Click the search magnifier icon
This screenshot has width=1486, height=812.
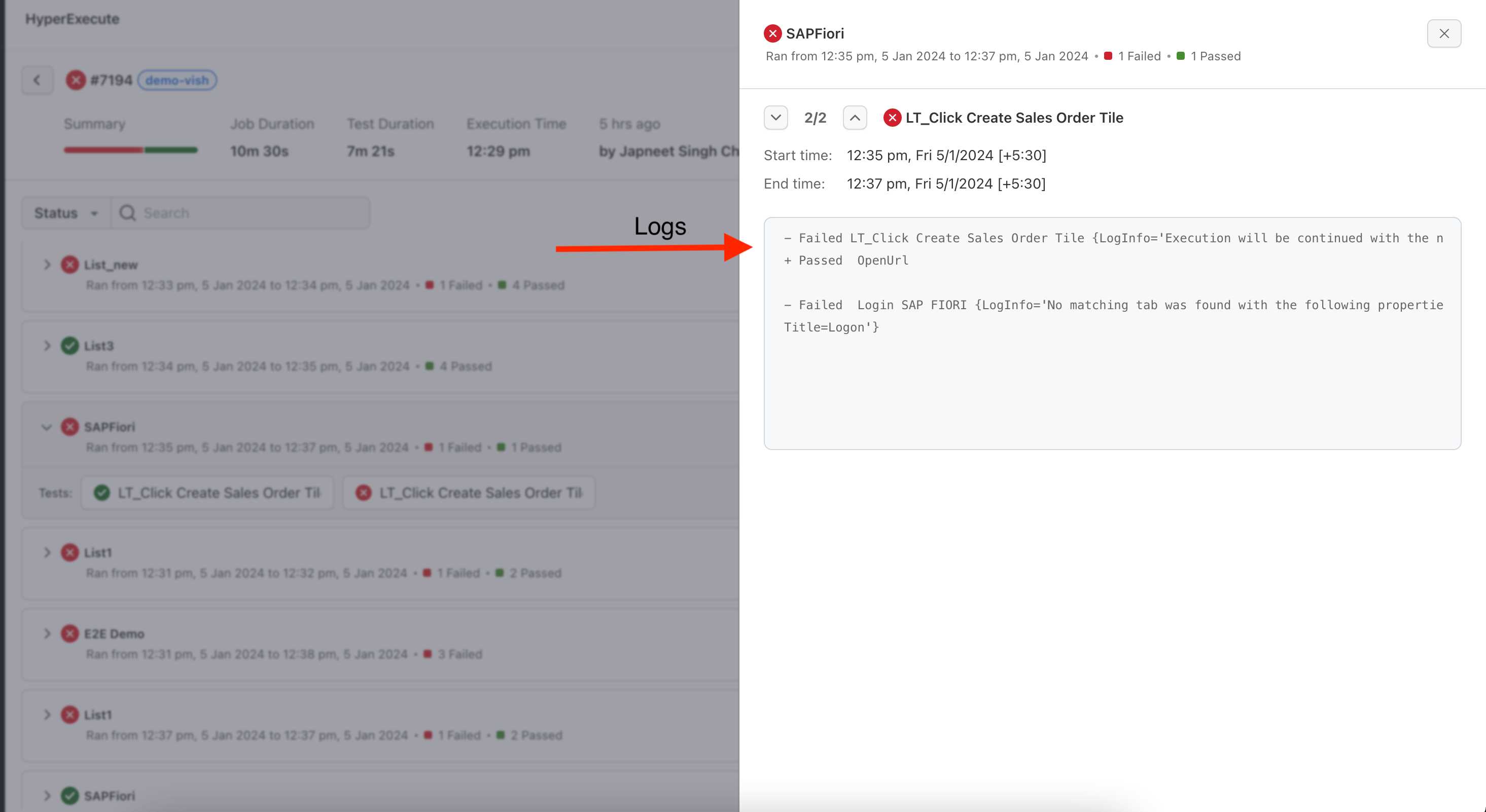coord(127,213)
